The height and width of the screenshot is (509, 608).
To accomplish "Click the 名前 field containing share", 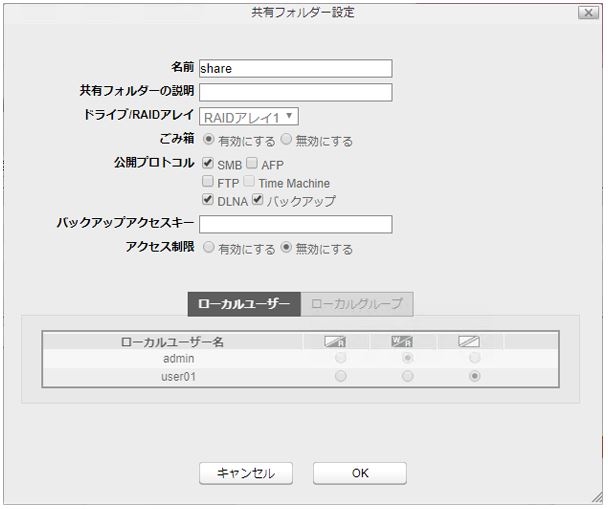I will tap(295, 69).
